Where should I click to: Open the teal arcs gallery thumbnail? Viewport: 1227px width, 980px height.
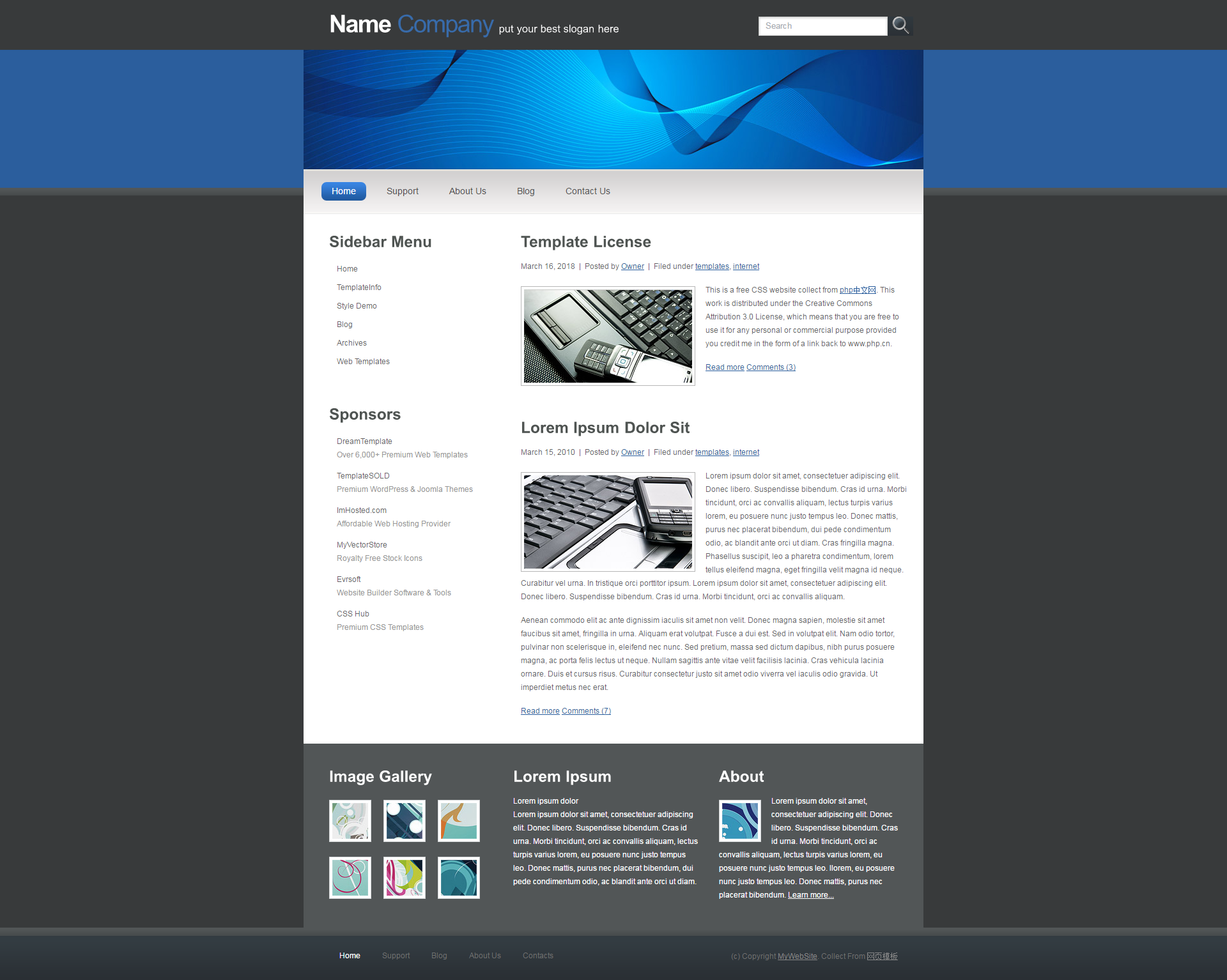click(x=459, y=878)
